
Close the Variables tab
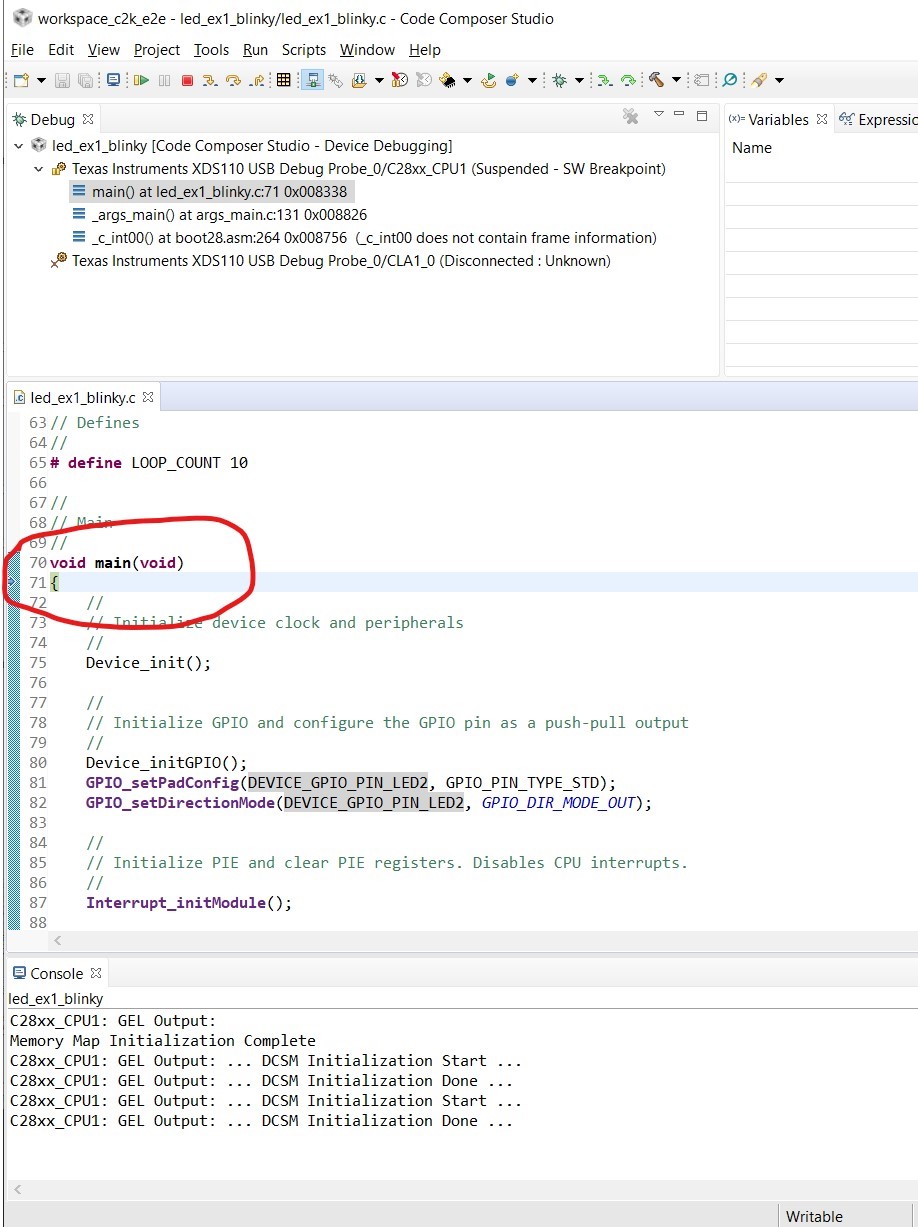(x=822, y=119)
